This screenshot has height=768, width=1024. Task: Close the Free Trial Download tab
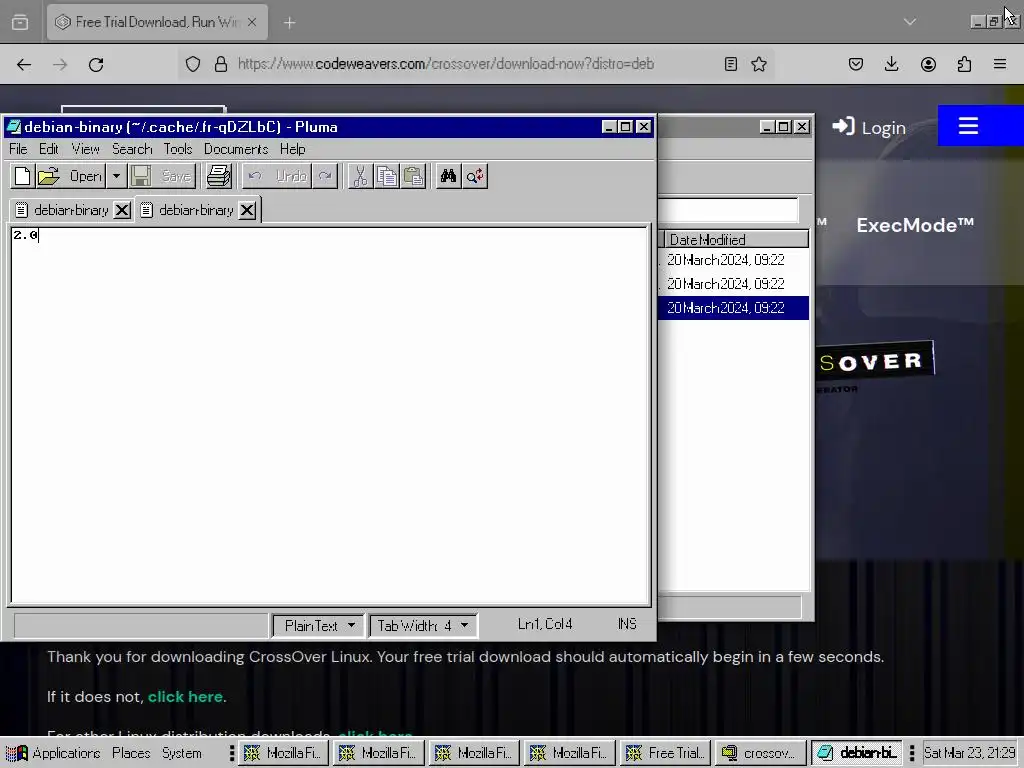coord(252,22)
